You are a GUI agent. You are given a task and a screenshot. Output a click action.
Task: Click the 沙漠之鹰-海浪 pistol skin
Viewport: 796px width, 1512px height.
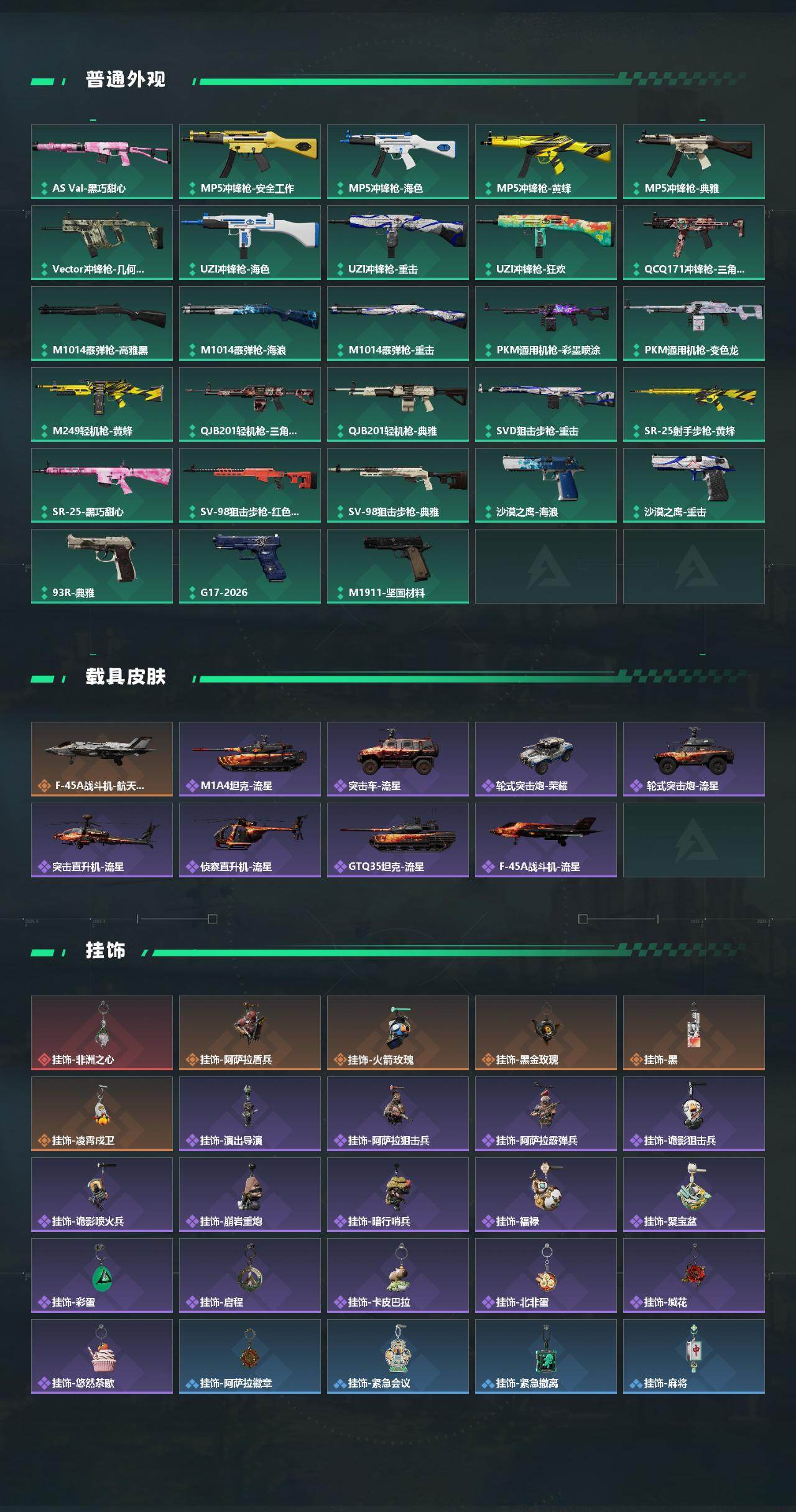(x=546, y=485)
